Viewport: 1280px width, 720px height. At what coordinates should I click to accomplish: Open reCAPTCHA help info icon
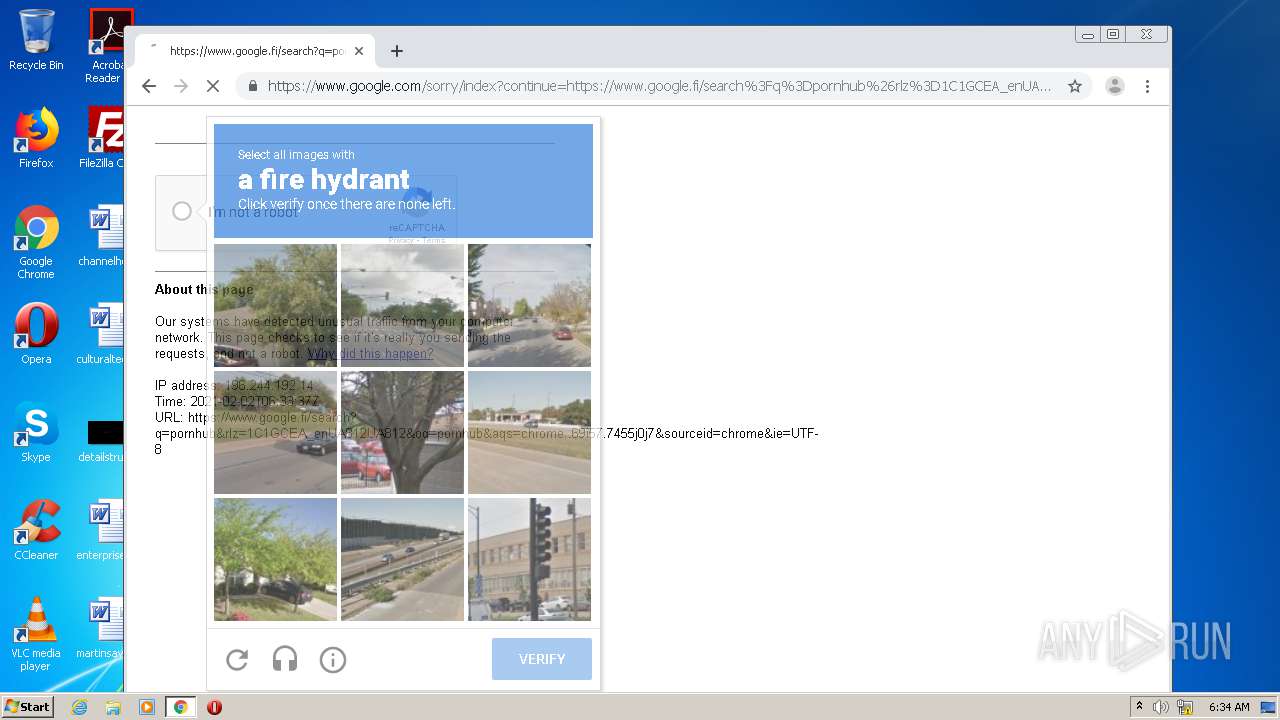tap(333, 659)
